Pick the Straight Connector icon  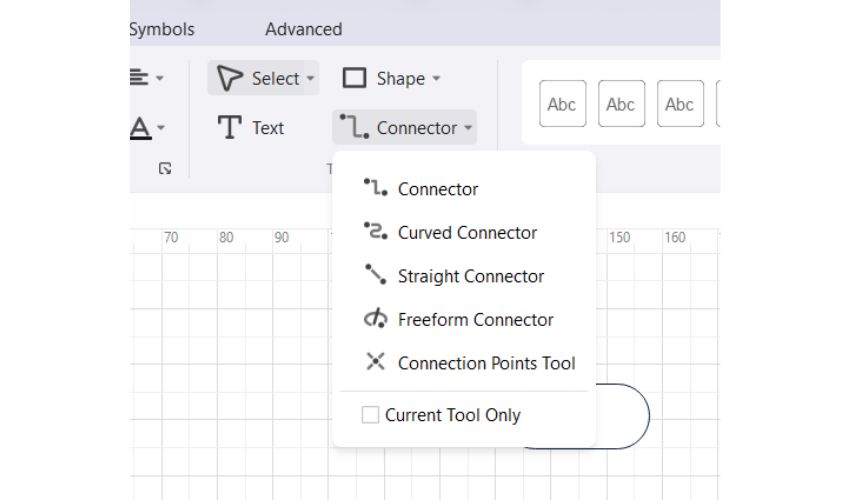[375, 275]
